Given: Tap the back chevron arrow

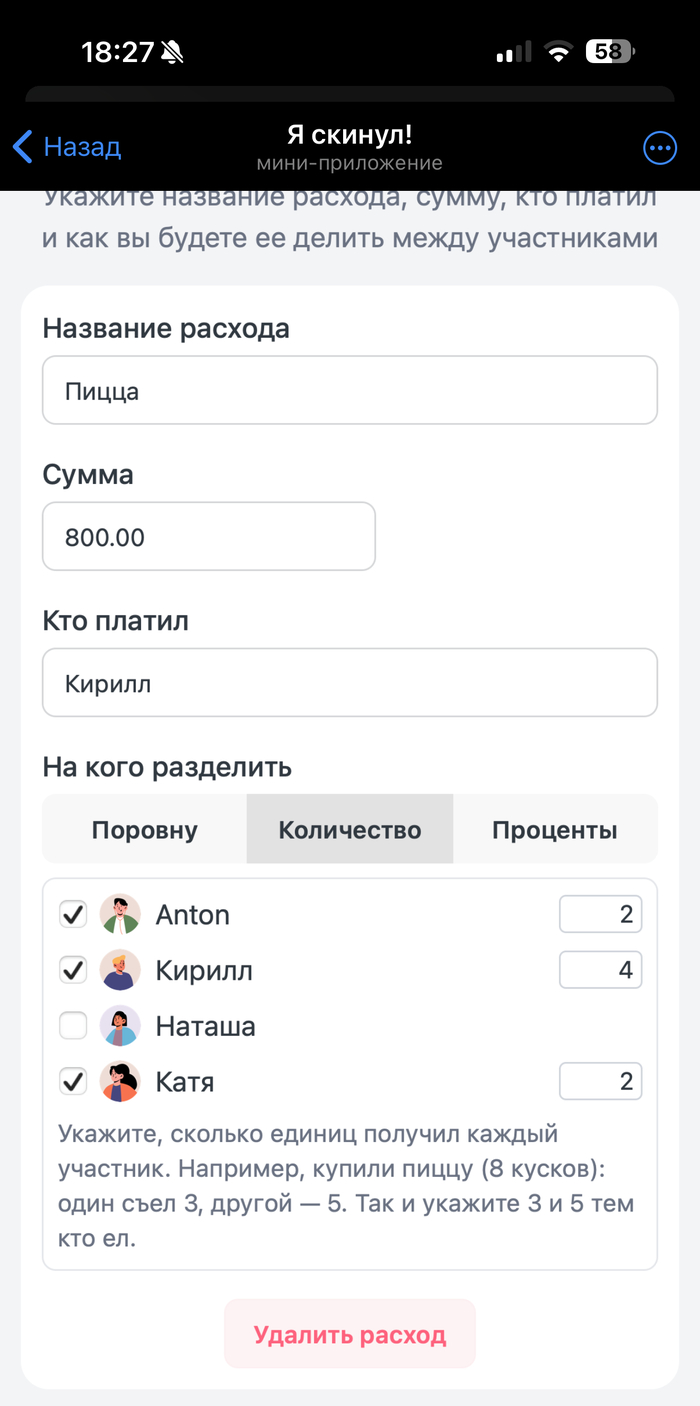Looking at the screenshot, I should [x=23, y=147].
